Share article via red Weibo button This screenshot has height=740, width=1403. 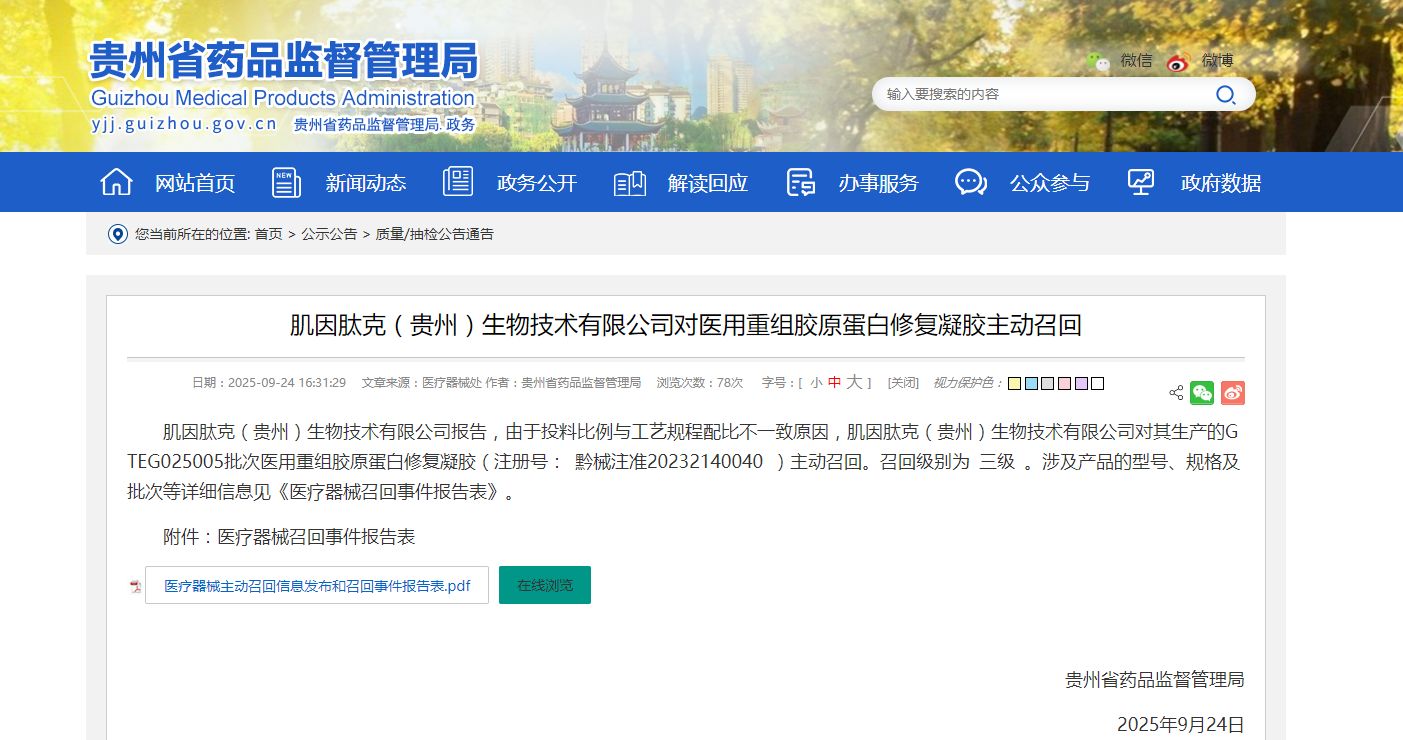tap(1232, 393)
